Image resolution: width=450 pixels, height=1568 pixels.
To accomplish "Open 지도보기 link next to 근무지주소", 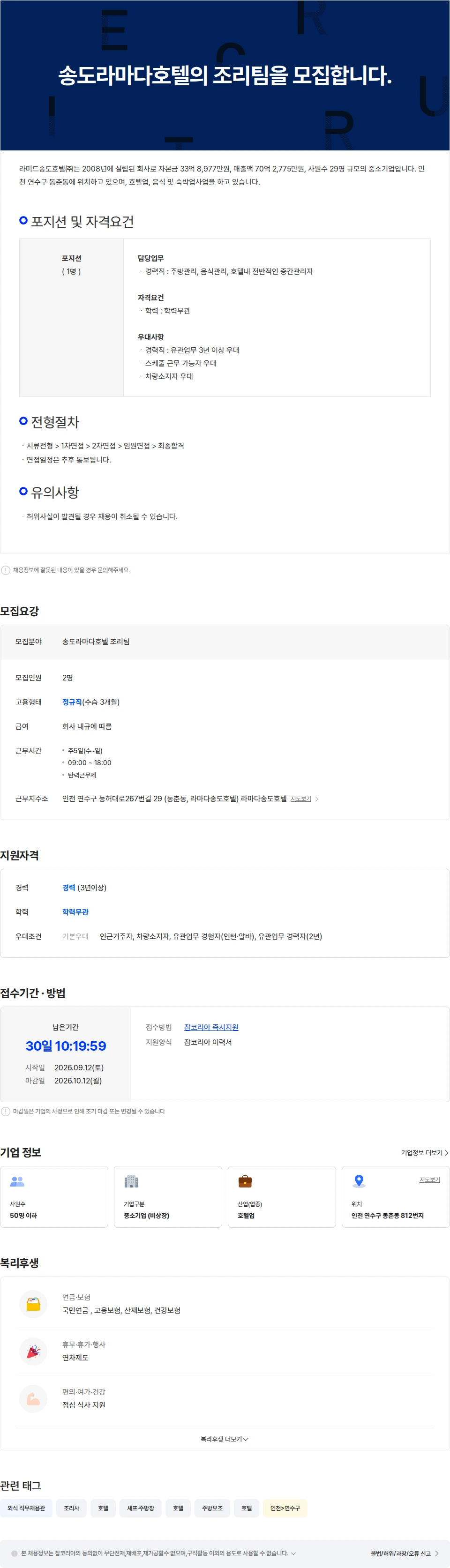I will click(301, 799).
